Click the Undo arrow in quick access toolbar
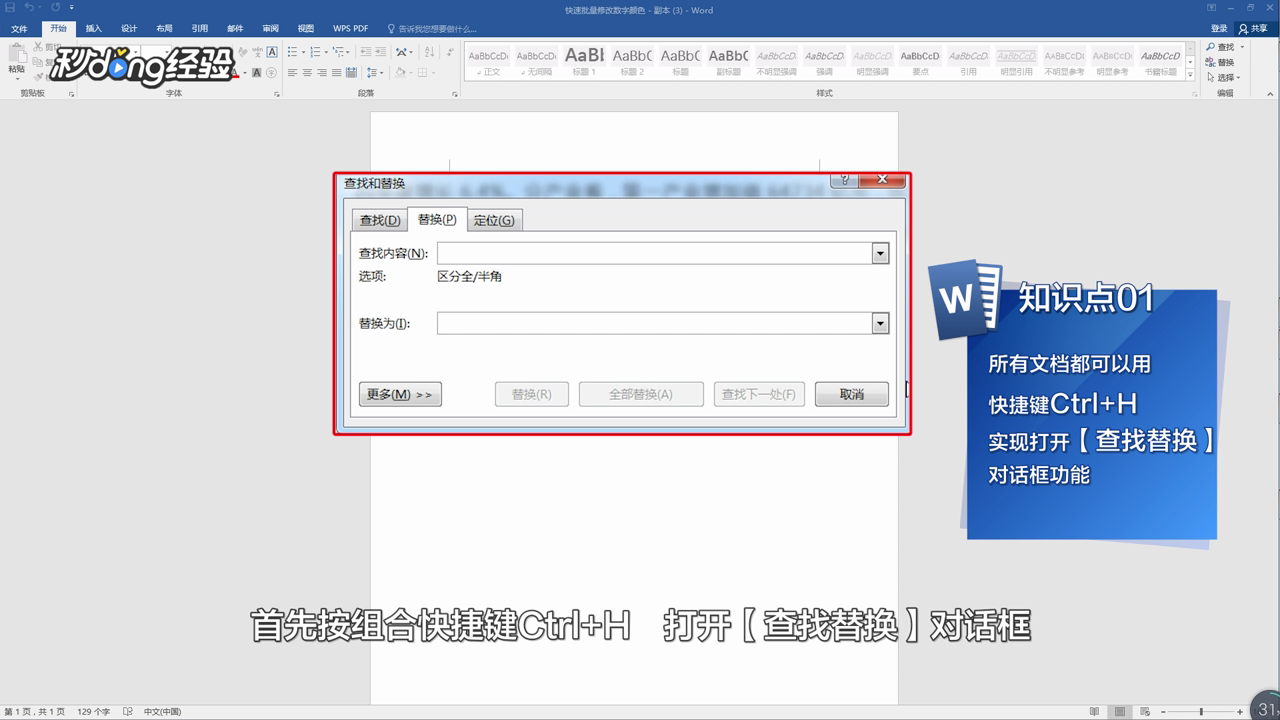Viewport: 1280px width, 720px height. 29,8
